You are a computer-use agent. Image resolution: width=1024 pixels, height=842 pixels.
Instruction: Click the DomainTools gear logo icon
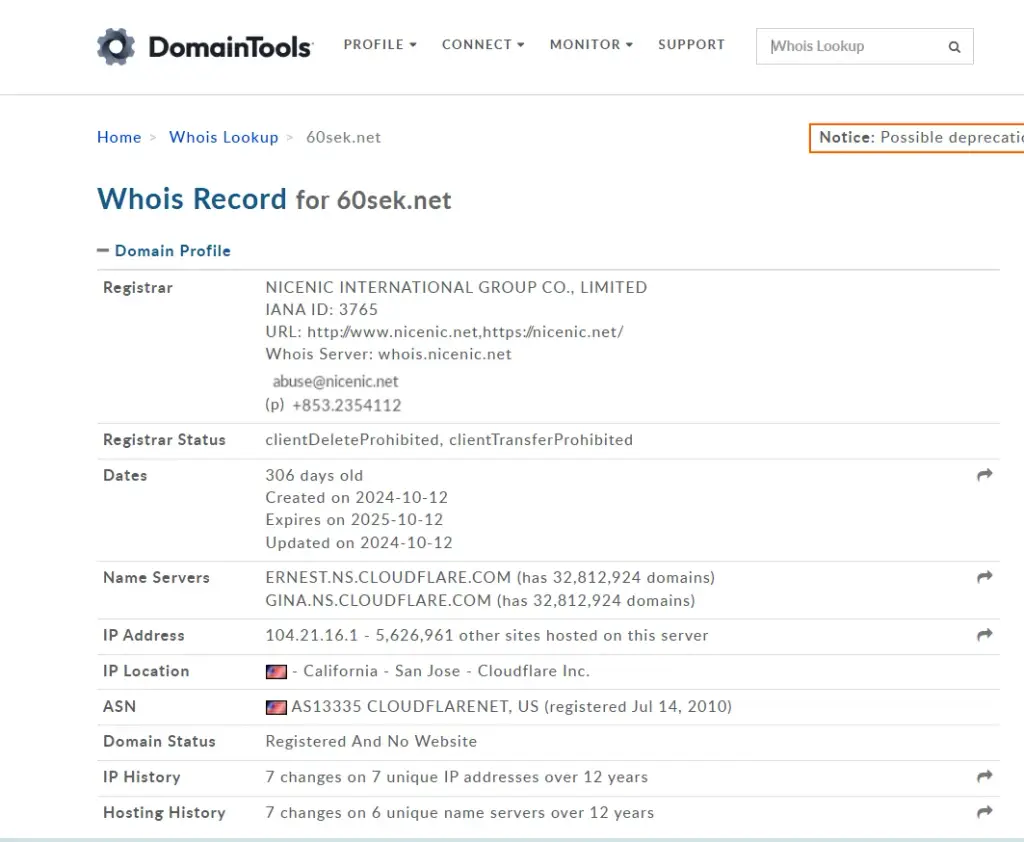[x=116, y=46]
